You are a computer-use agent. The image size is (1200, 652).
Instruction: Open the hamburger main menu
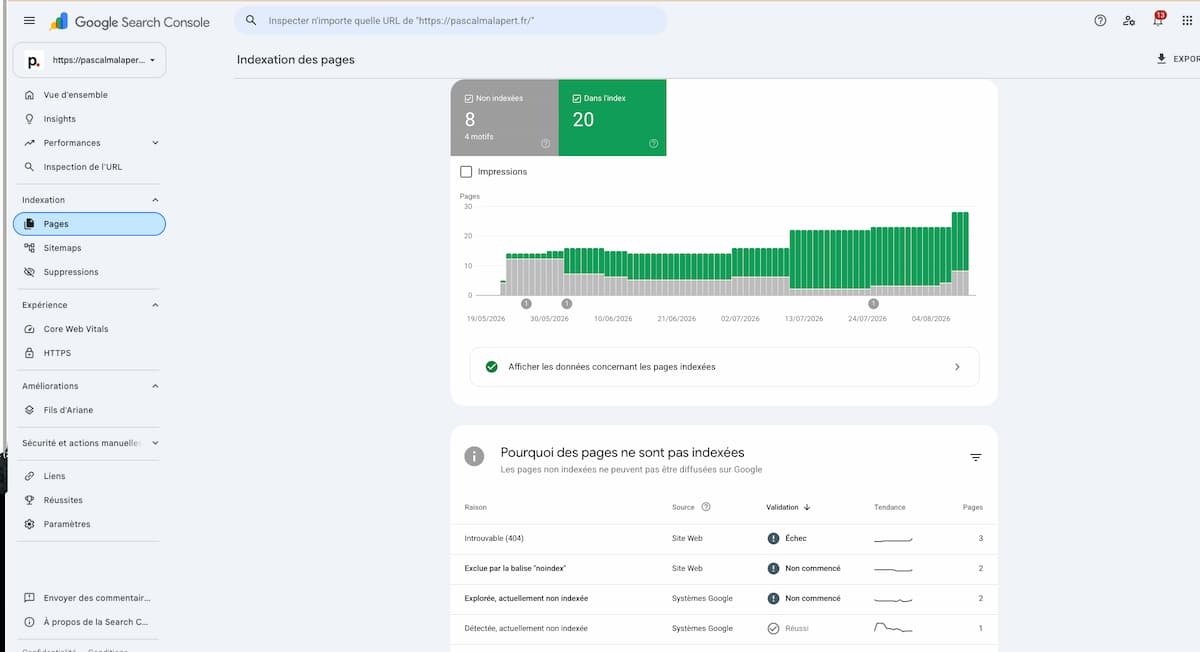pyautogui.click(x=28, y=21)
